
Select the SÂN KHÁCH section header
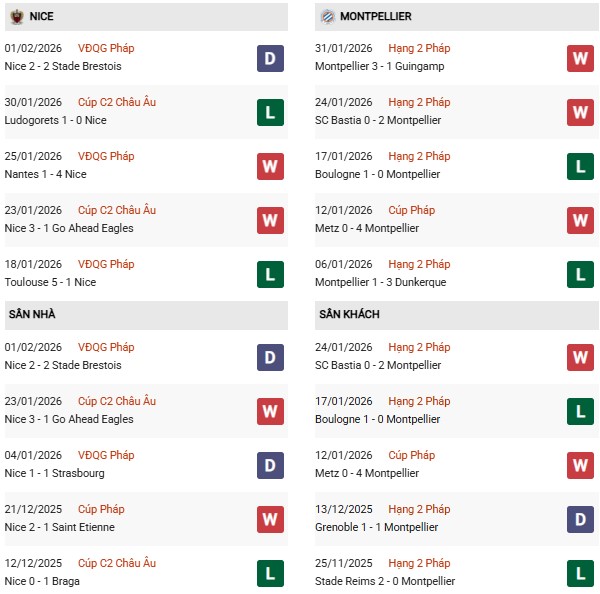(x=349, y=314)
